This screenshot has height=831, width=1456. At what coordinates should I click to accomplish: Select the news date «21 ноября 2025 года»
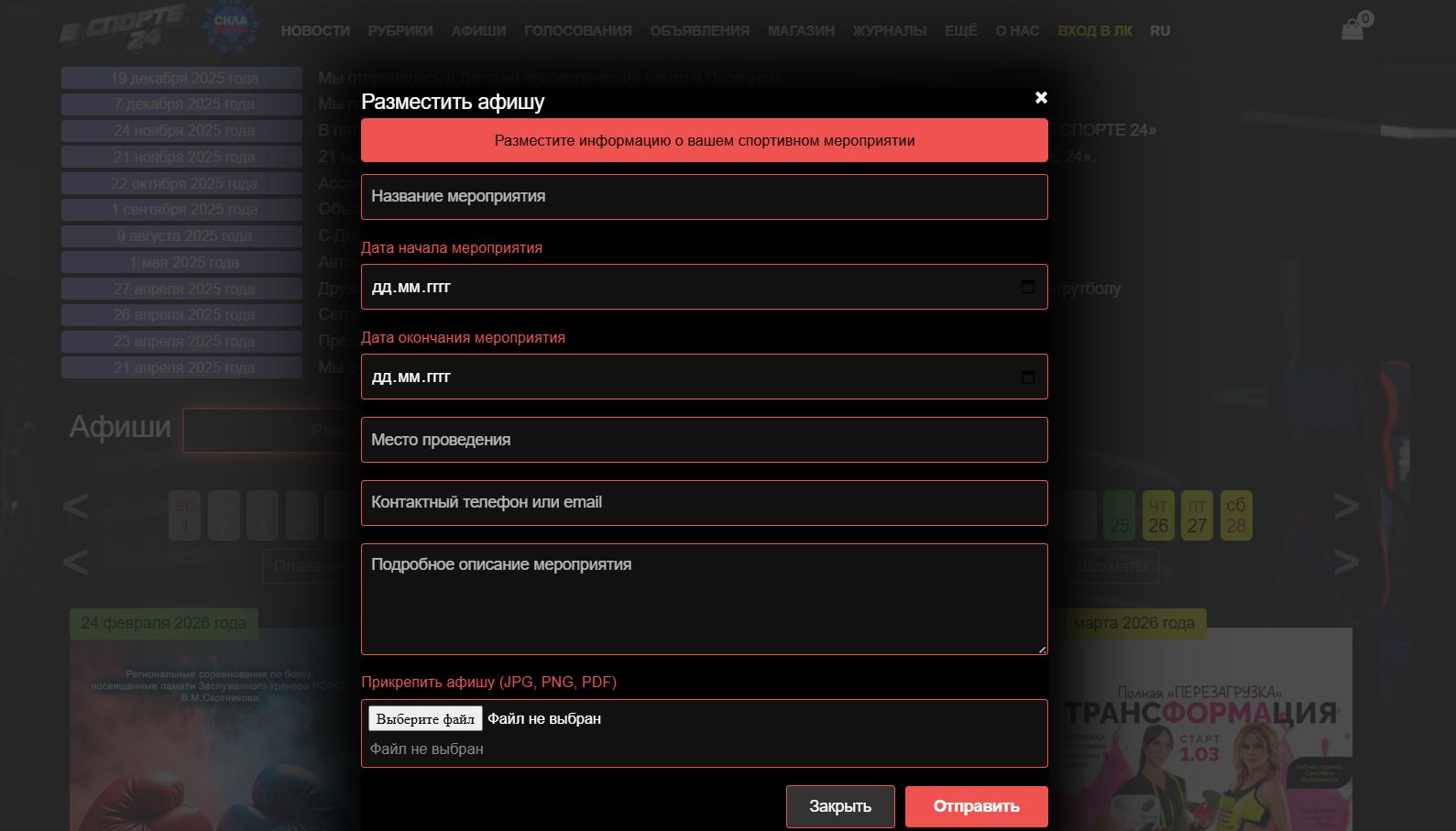tap(182, 157)
